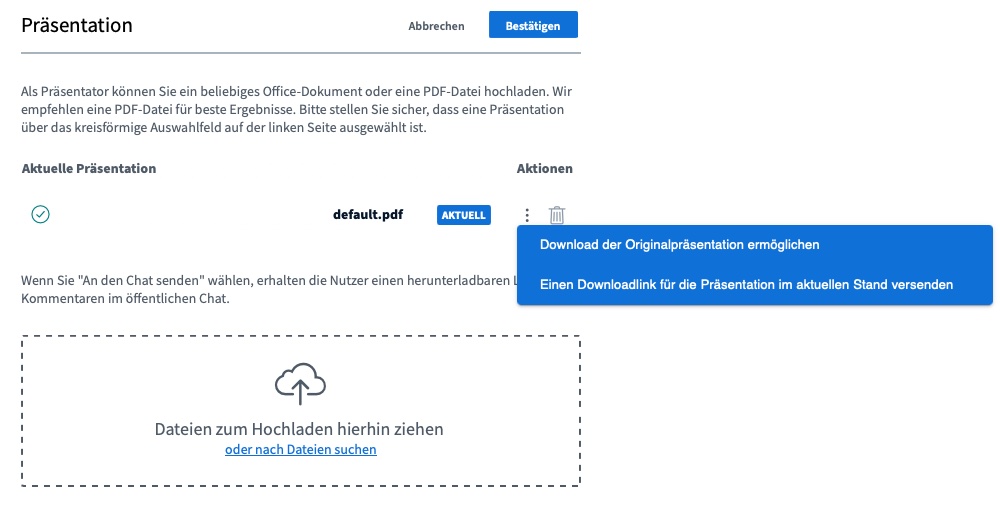Click the 'Kommentaren im öffentlichen Chat' text line
Viewport: 1000px width, 507px height.
click(x=125, y=298)
